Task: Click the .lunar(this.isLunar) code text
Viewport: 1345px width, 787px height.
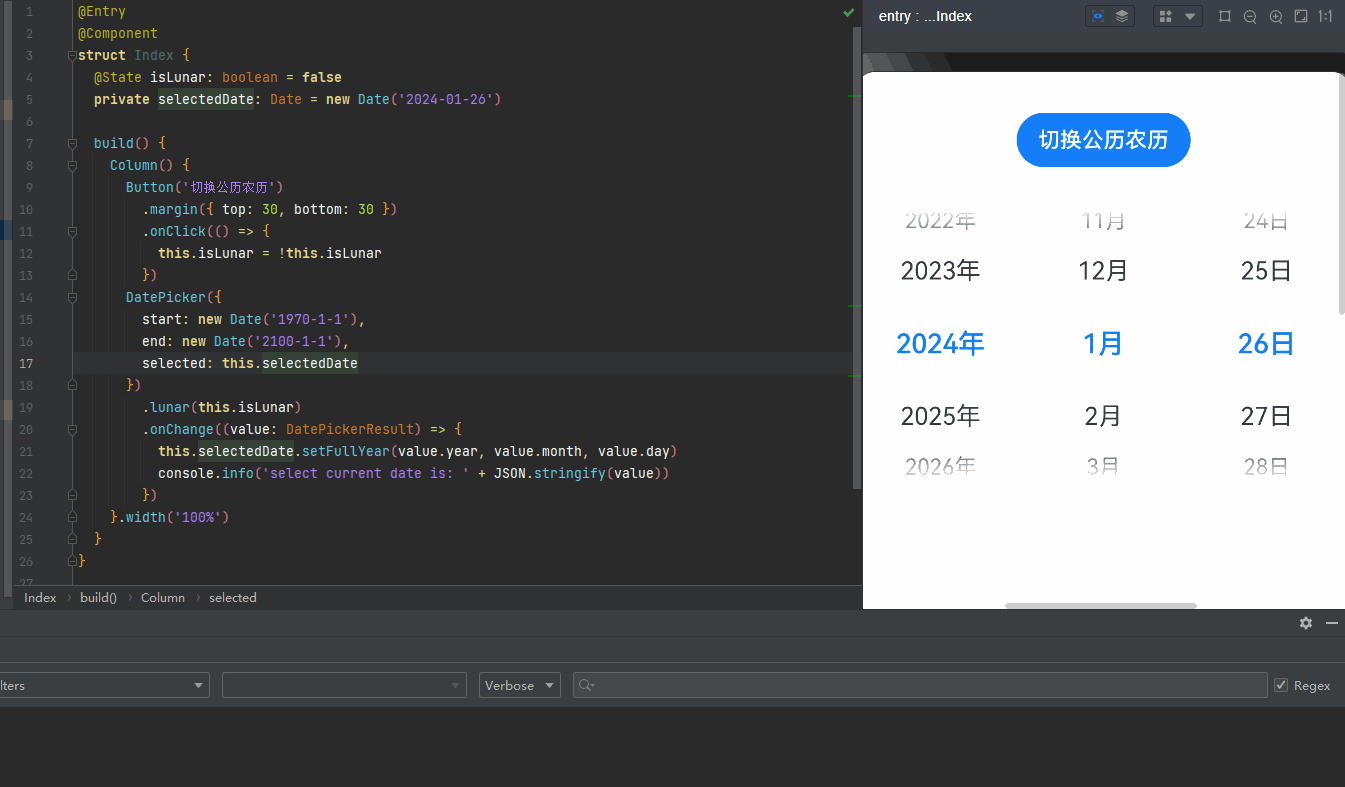Action: pyautogui.click(x=222, y=407)
